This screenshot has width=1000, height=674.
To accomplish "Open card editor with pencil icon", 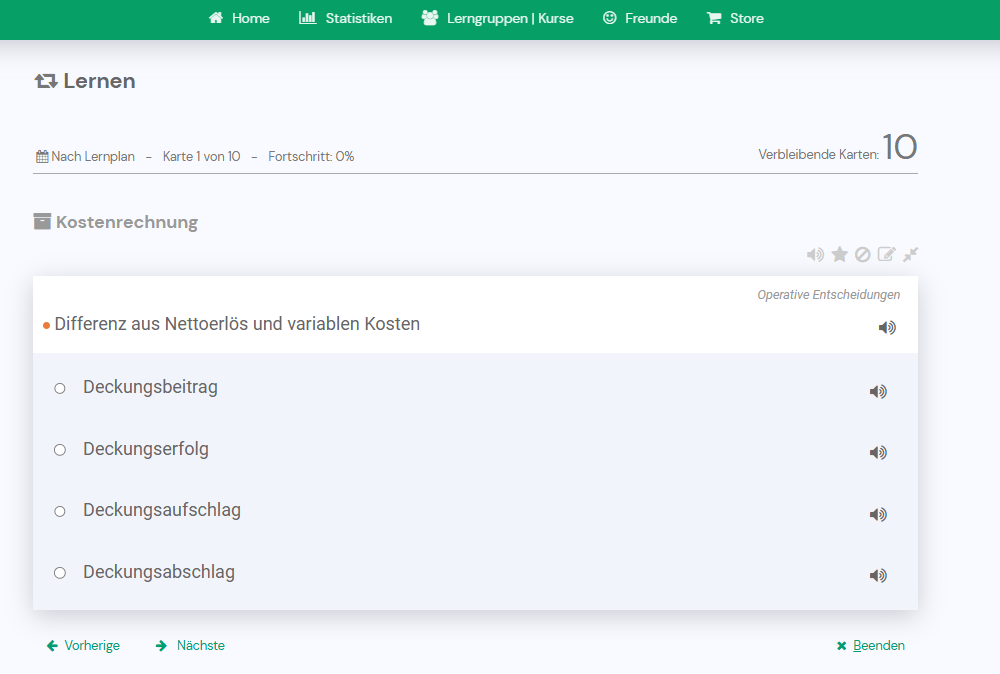I will click(x=886, y=255).
